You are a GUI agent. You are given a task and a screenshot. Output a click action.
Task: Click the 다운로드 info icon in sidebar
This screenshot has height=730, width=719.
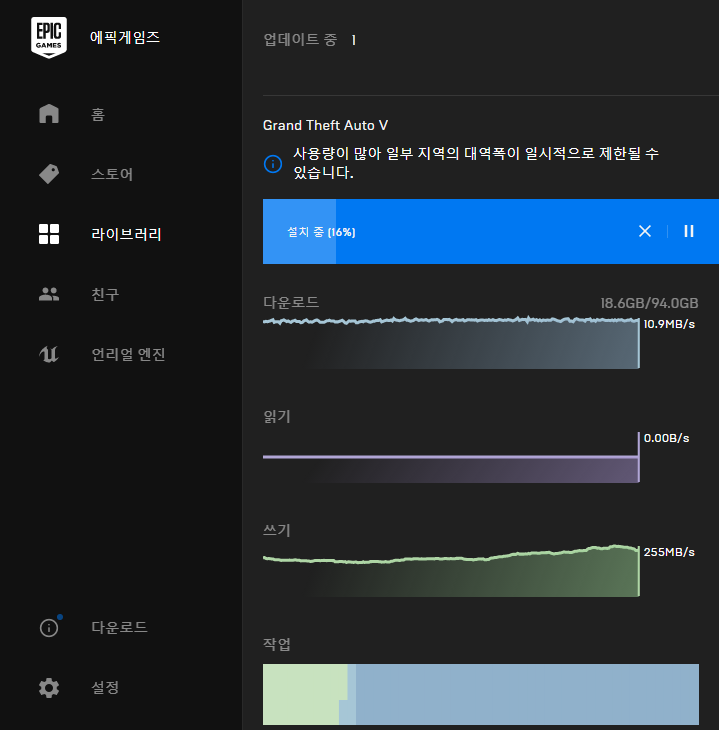49,628
